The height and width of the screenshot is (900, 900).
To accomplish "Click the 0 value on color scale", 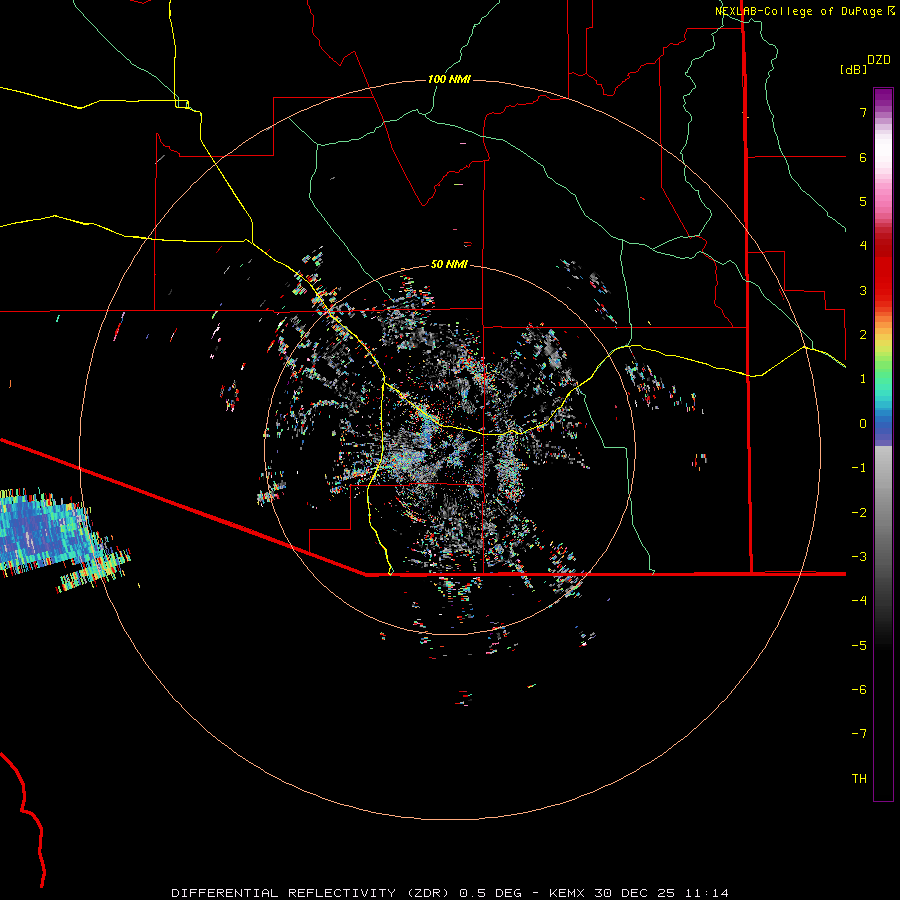I will [863, 424].
